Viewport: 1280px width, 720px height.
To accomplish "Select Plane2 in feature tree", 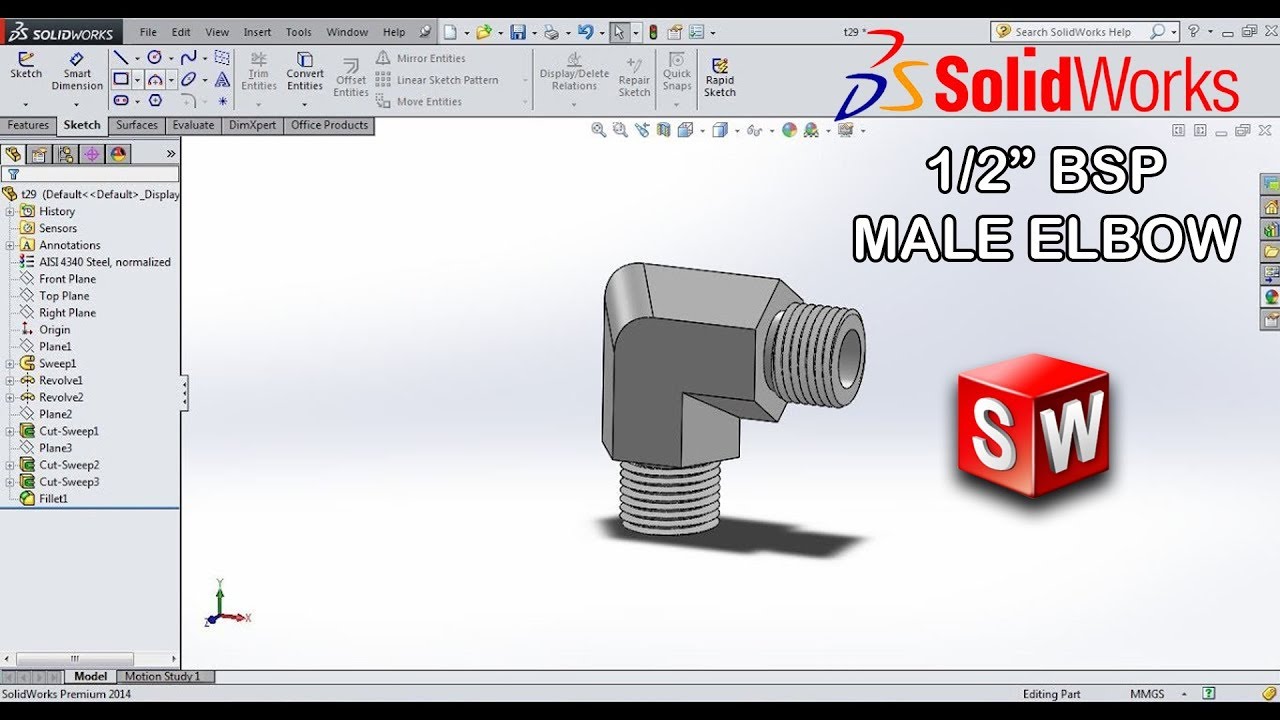I will pyautogui.click(x=55, y=414).
